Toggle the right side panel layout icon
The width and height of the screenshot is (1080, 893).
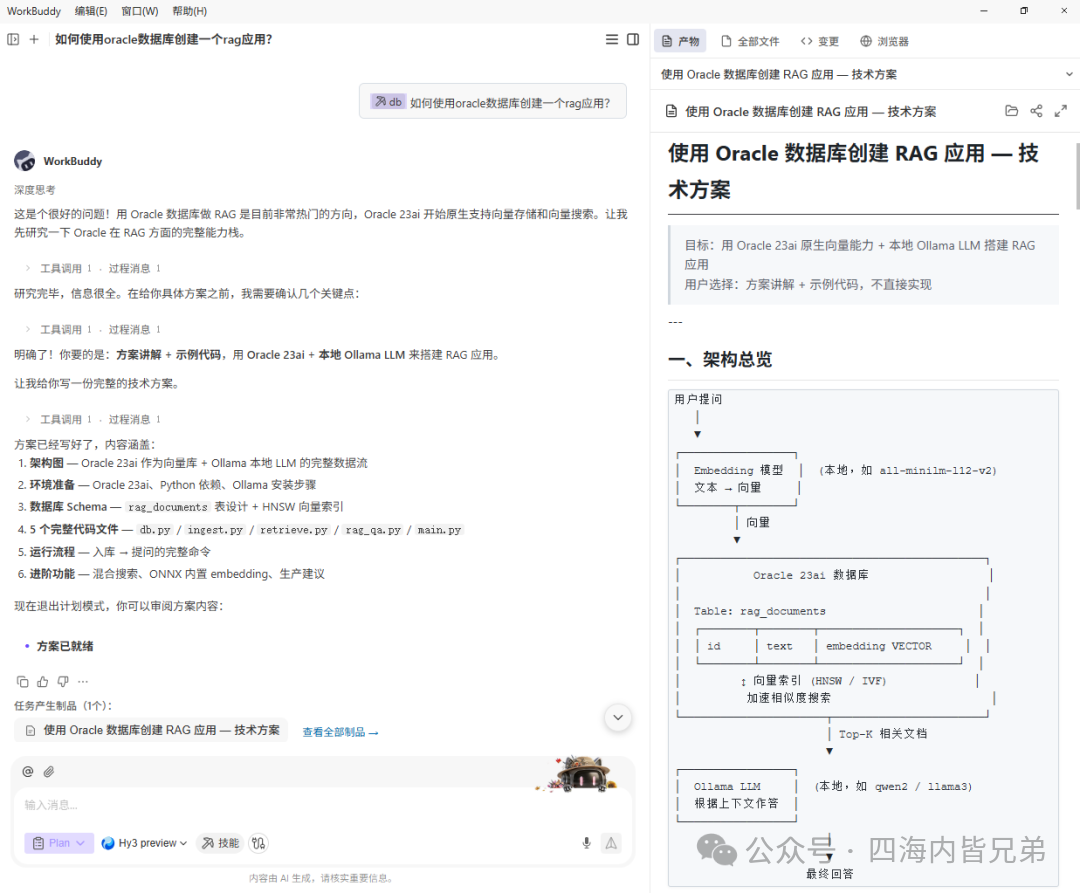pyautogui.click(x=633, y=39)
